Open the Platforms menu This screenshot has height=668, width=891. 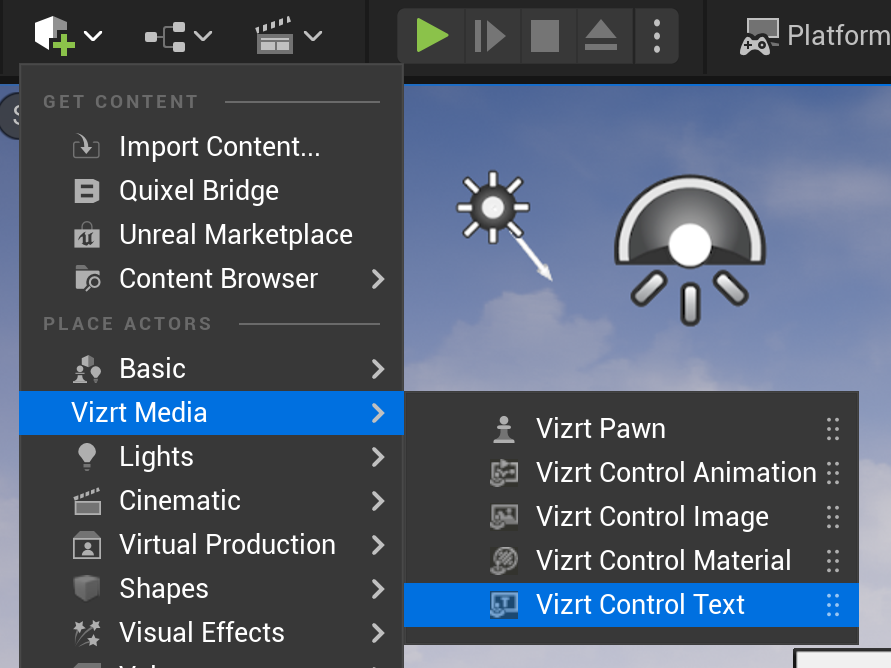[x=815, y=36]
